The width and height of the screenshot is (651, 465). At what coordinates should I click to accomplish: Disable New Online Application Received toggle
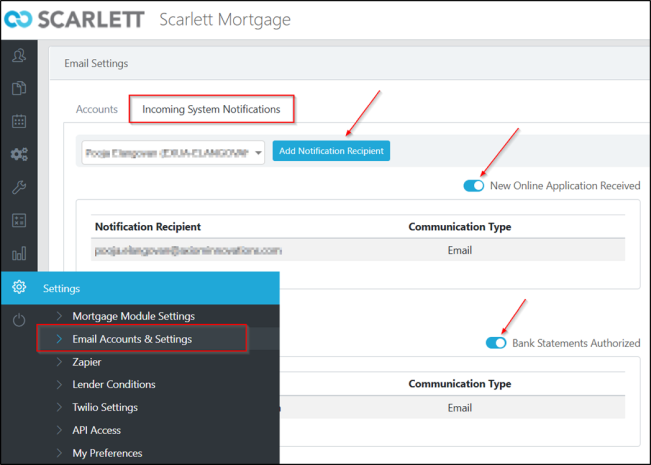(x=474, y=185)
